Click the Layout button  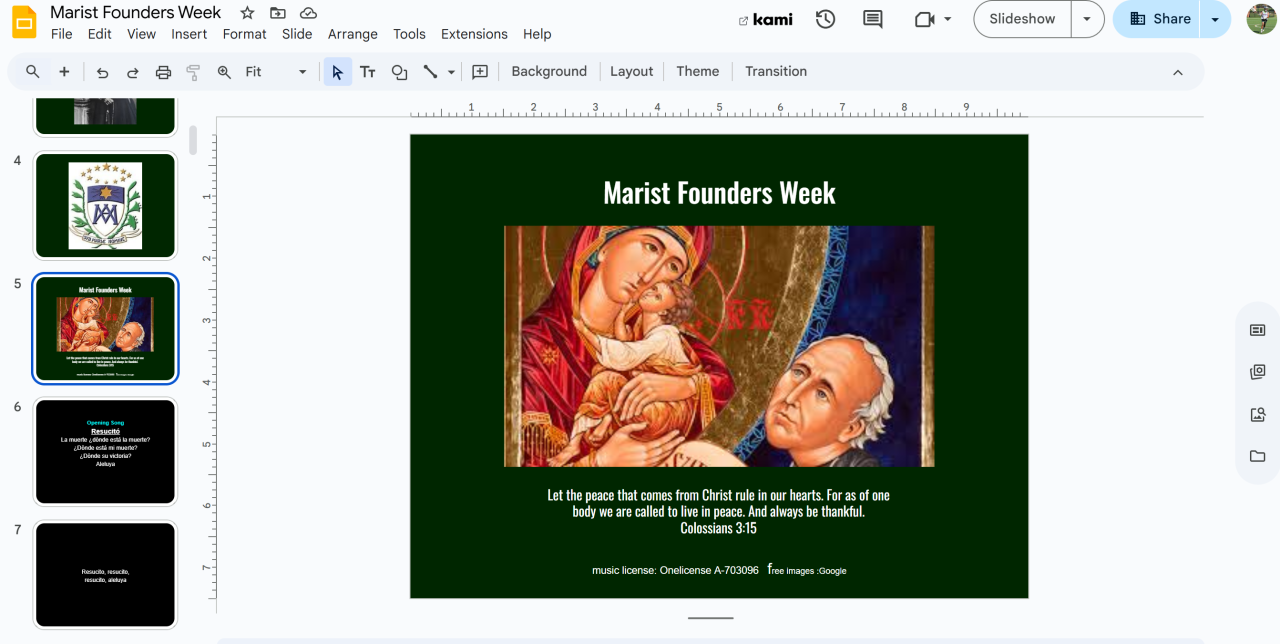tap(631, 71)
